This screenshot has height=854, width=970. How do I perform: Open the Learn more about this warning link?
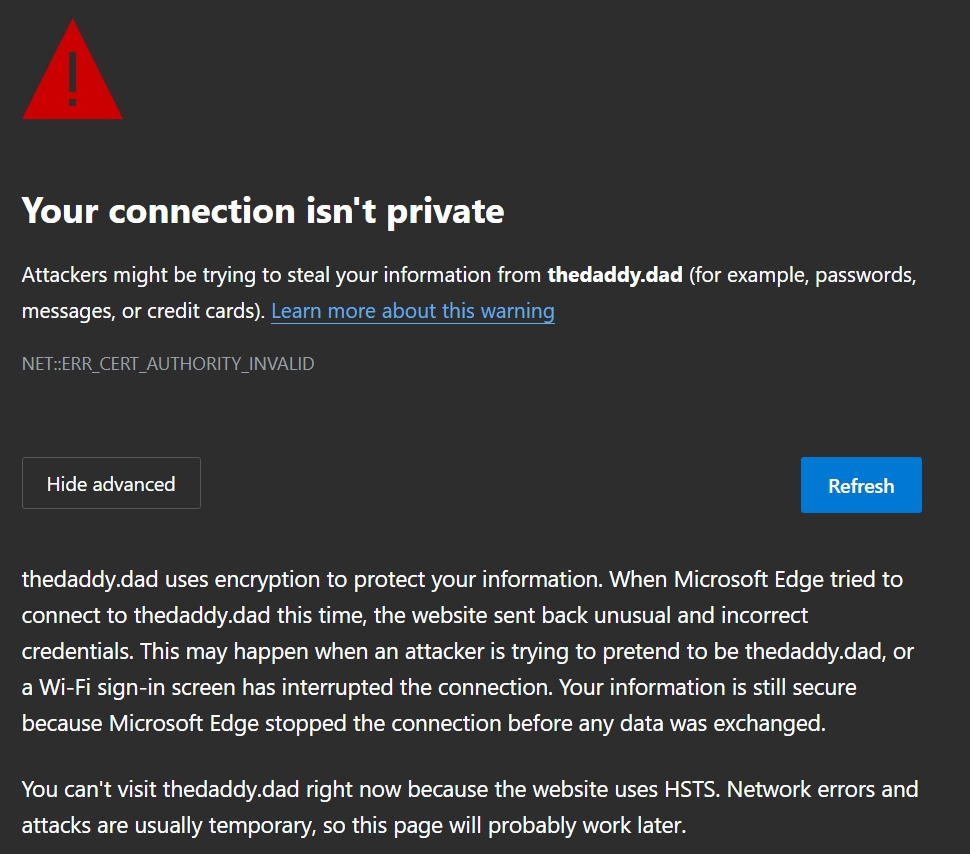(413, 311)
